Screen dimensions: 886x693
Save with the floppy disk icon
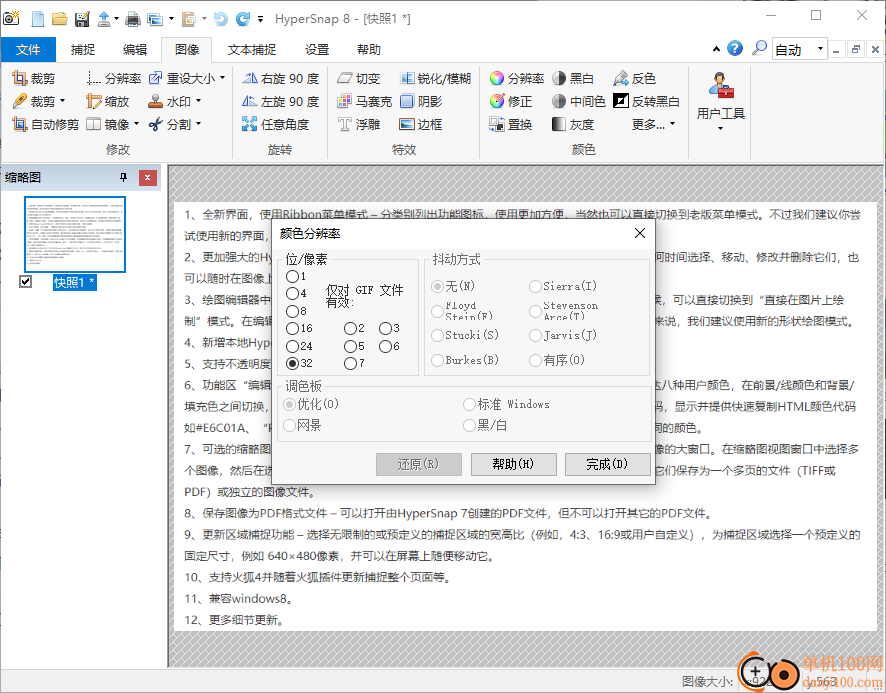(82, 19)
